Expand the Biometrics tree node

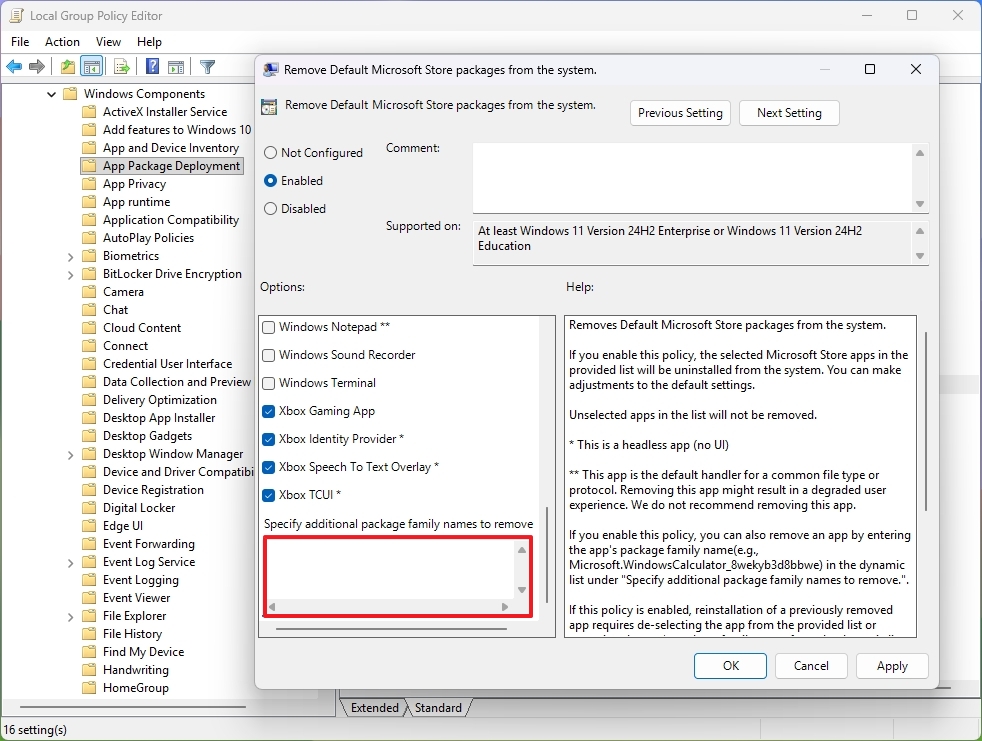pos(70,257)
